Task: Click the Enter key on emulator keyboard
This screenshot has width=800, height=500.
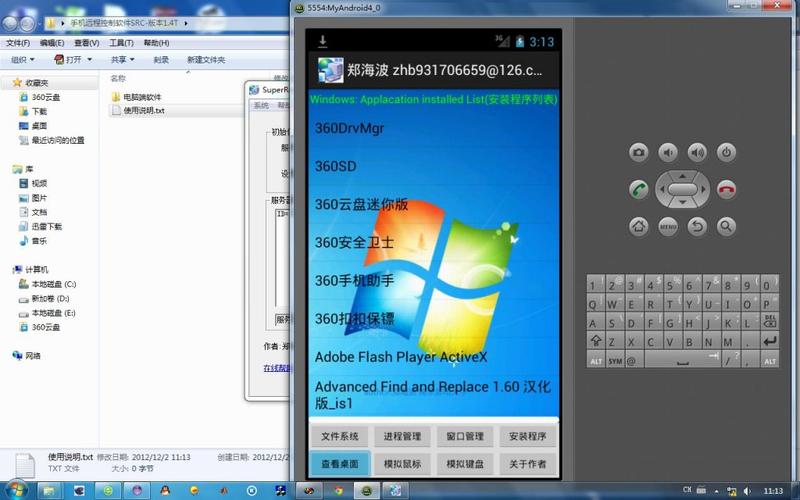Action: [769, 340]
